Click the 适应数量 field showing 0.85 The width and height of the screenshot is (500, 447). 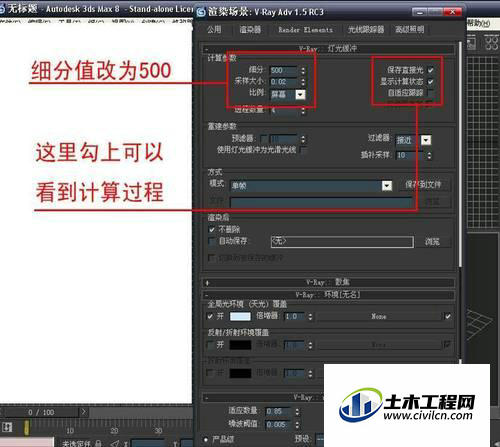(x=278, y=412)
